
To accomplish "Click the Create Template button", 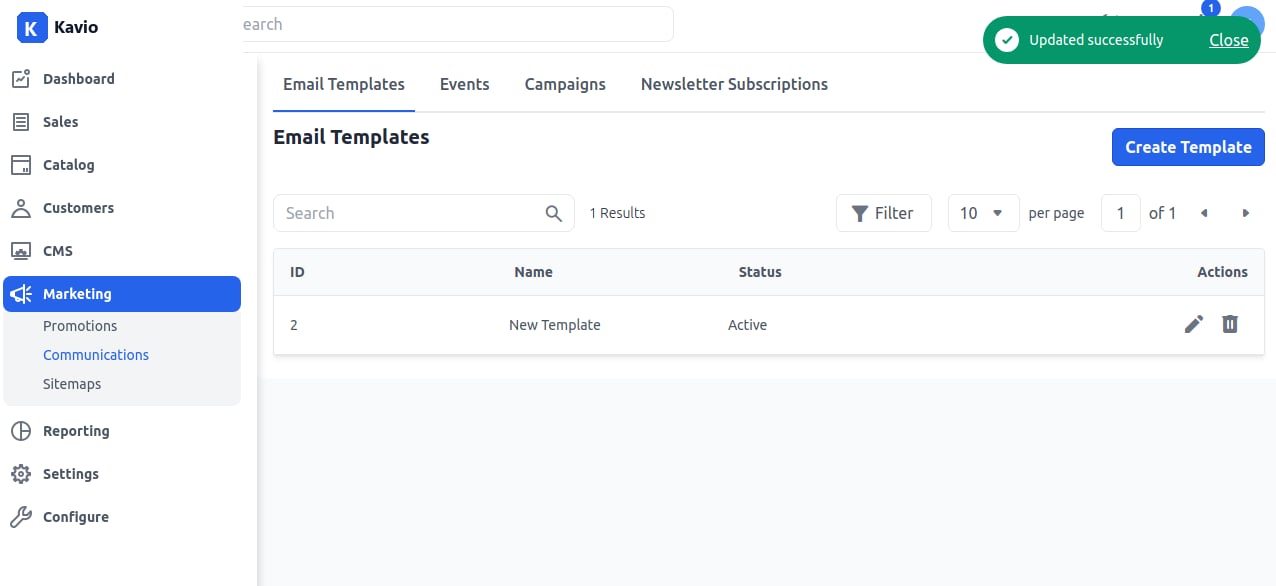I will (x=1188, y=147).
